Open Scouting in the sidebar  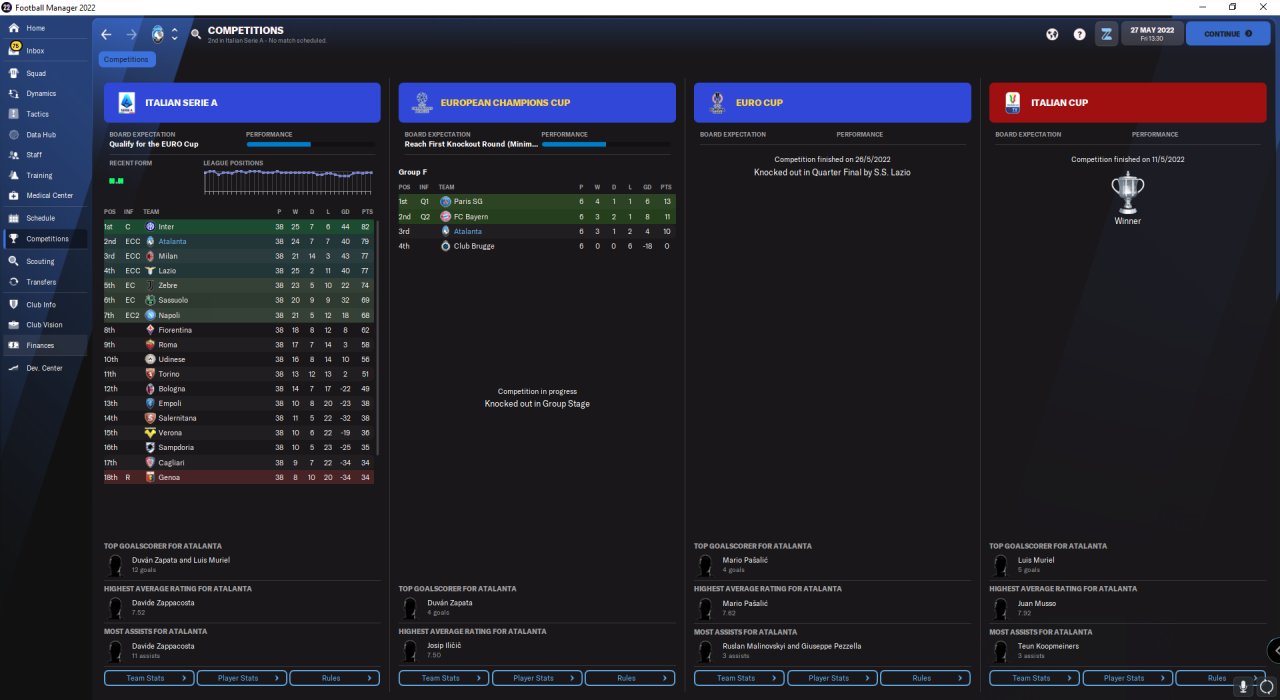click(44, 261)
